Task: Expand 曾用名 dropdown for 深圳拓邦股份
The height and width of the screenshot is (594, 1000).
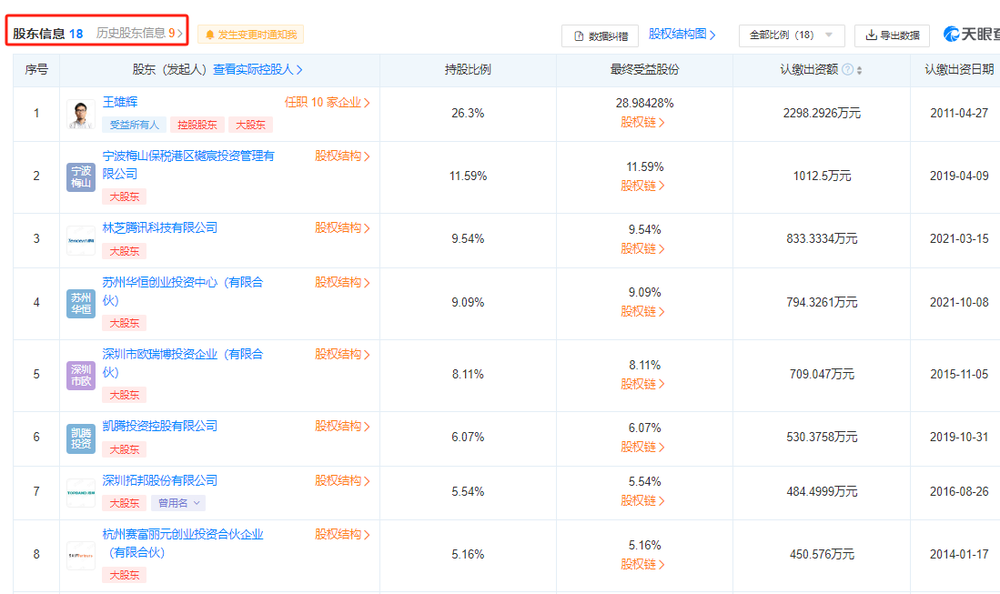Action: (x=179, y=503)
